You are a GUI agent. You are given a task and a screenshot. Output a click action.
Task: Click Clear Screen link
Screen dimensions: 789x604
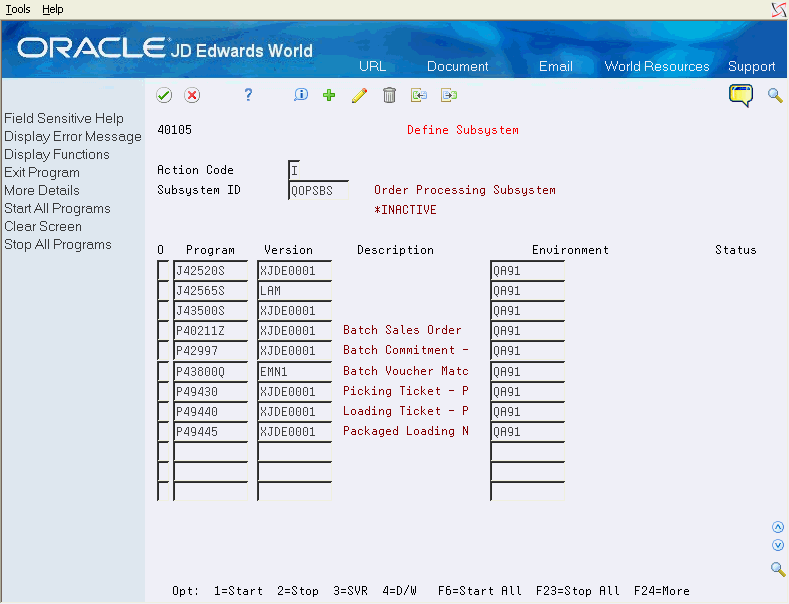(43, 226)
